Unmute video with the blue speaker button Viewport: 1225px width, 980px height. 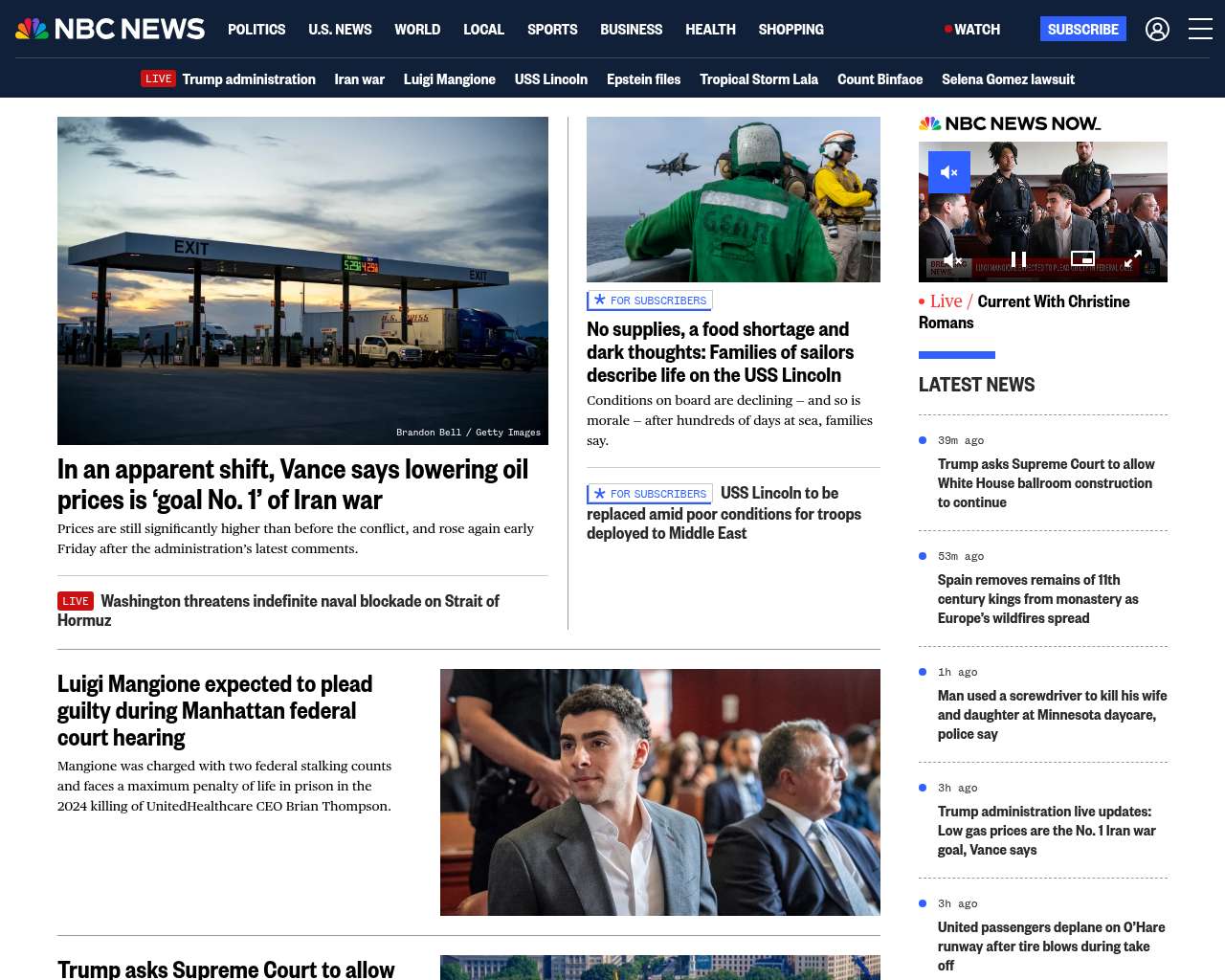point(949,172)
